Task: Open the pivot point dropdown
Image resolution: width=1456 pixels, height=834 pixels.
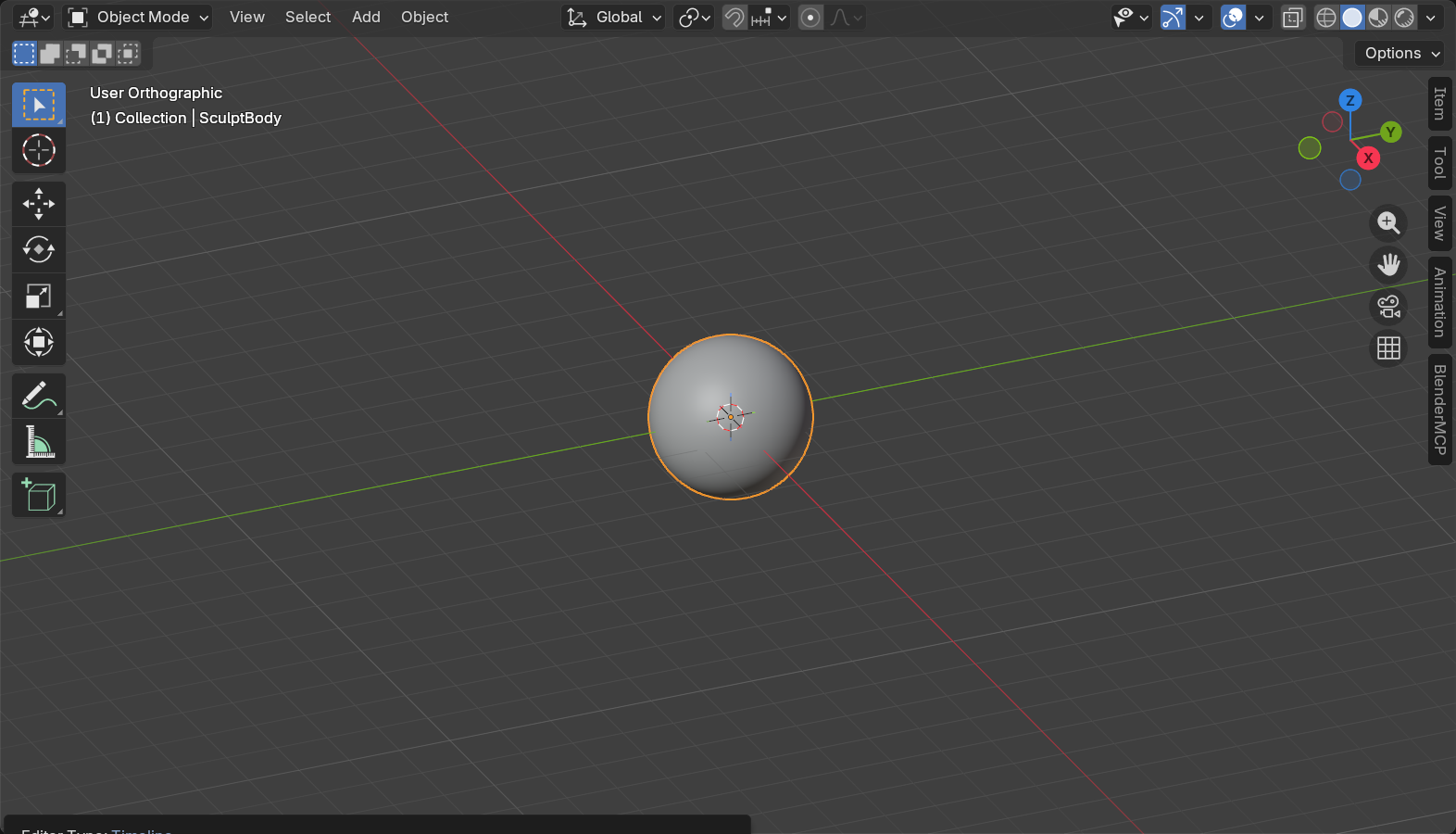Action: [694, 18]
